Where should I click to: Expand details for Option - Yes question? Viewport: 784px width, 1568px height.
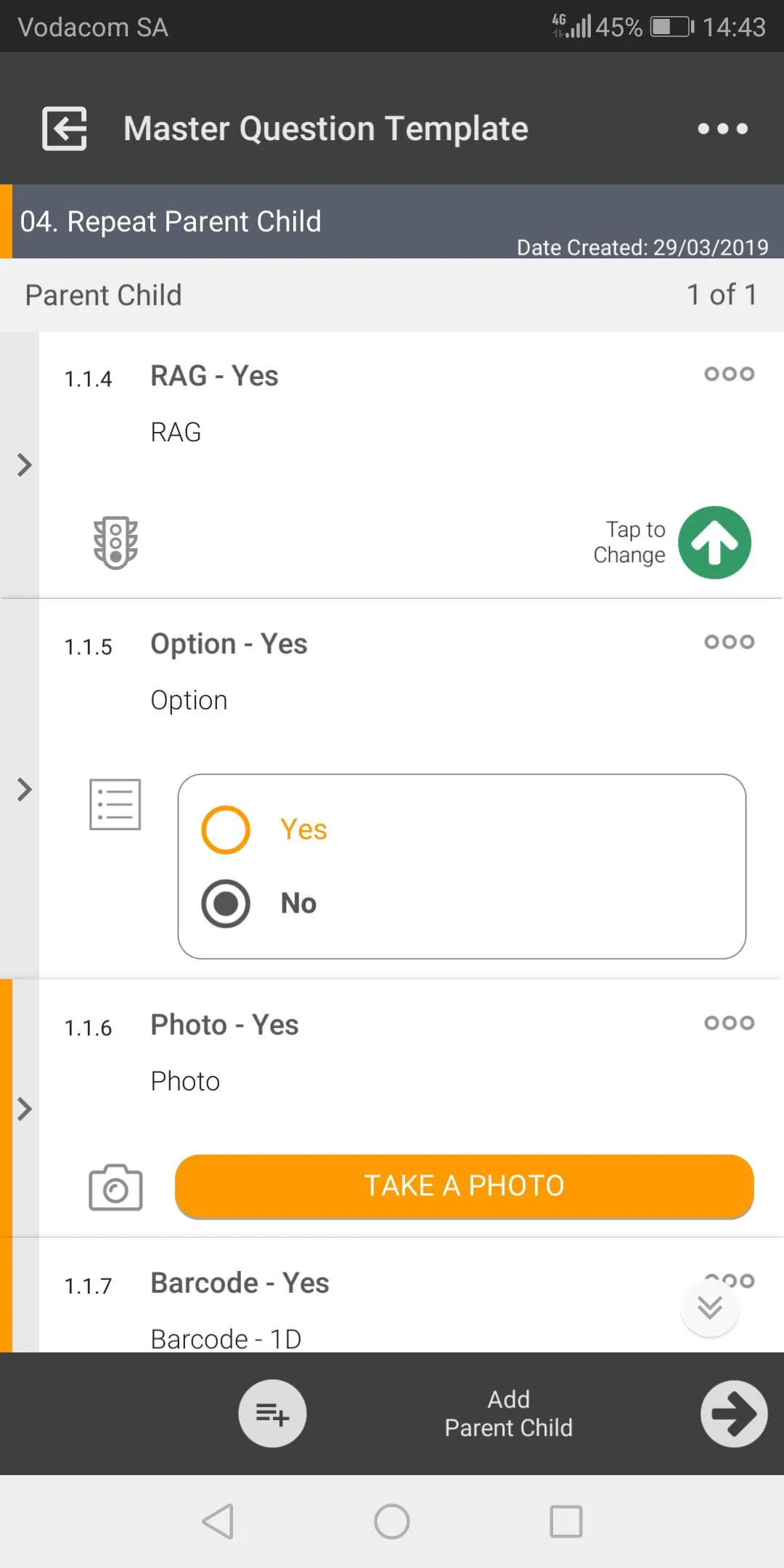click(23, 789)
